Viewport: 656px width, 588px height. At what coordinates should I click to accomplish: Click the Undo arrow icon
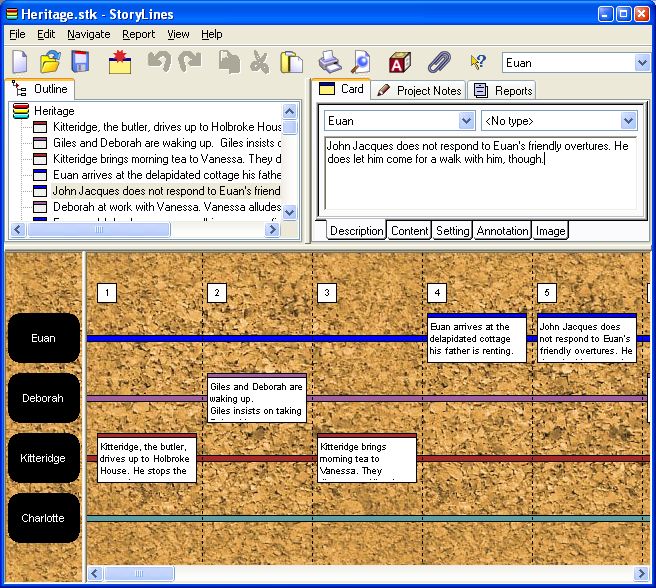[x=159, y=61]
